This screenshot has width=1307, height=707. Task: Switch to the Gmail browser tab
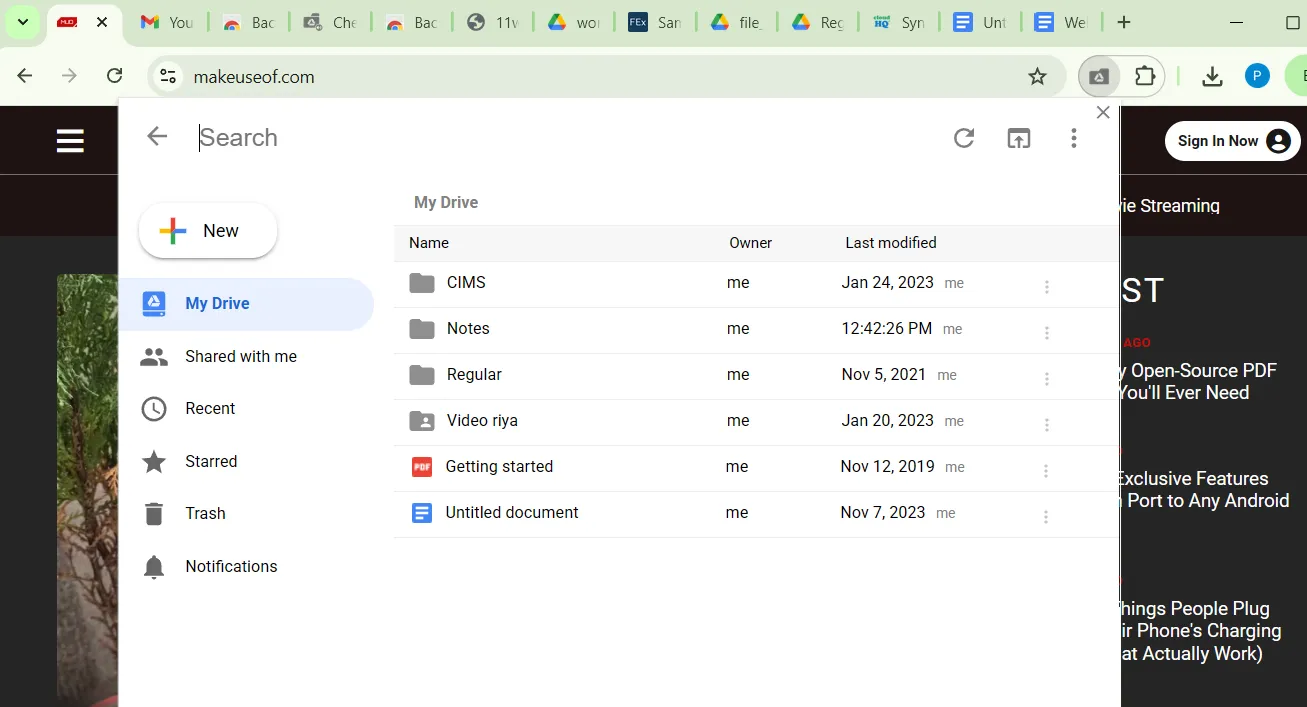tap(167, 21)
